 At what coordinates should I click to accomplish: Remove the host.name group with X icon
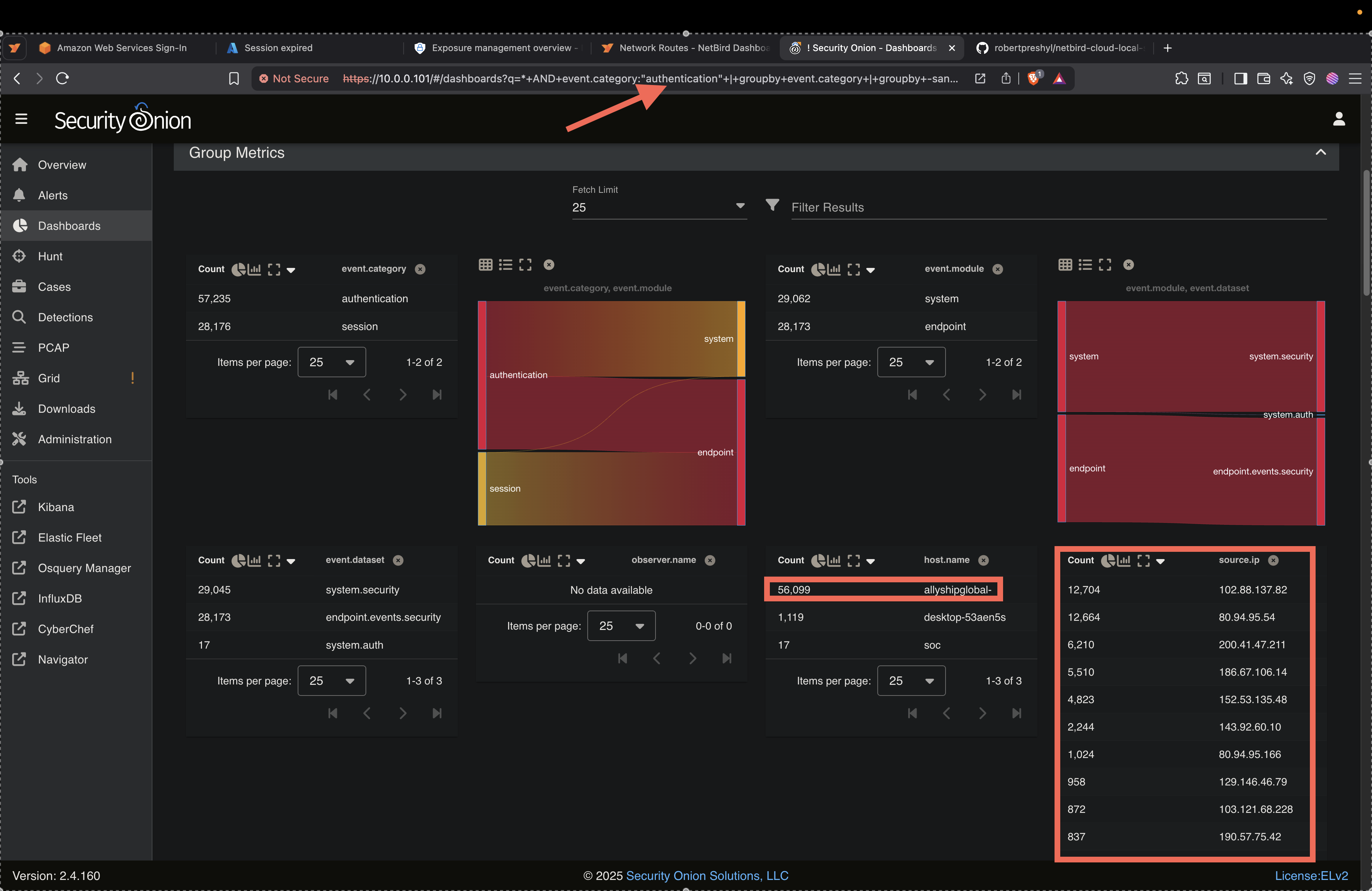click(x=984, y=560)
